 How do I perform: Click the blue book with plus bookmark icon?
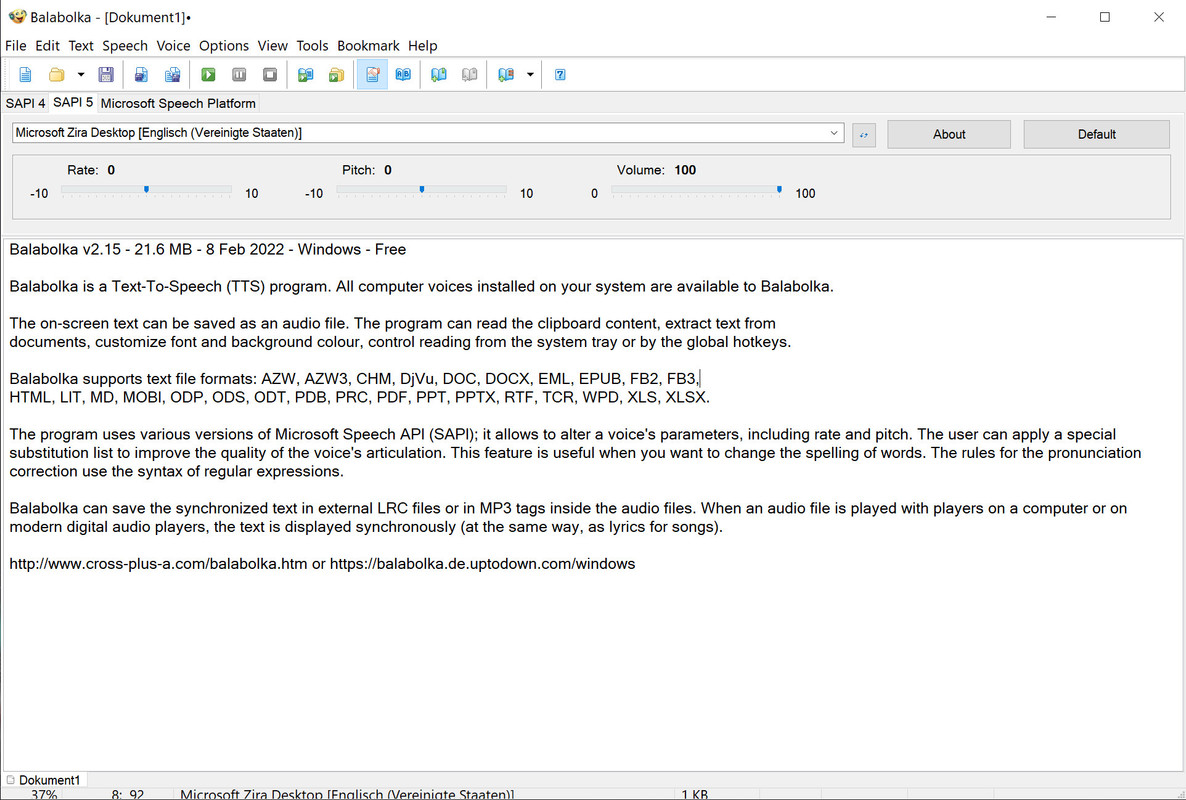pos(439,74)
